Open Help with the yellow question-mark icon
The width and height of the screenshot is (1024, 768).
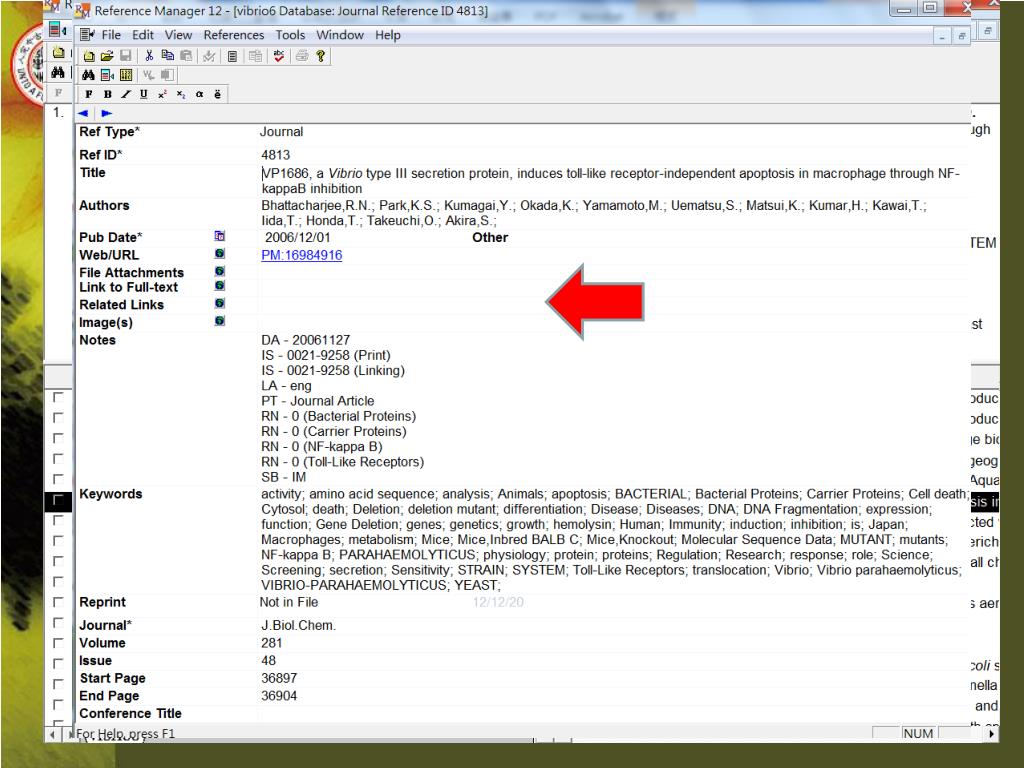[x=321, y=56]
